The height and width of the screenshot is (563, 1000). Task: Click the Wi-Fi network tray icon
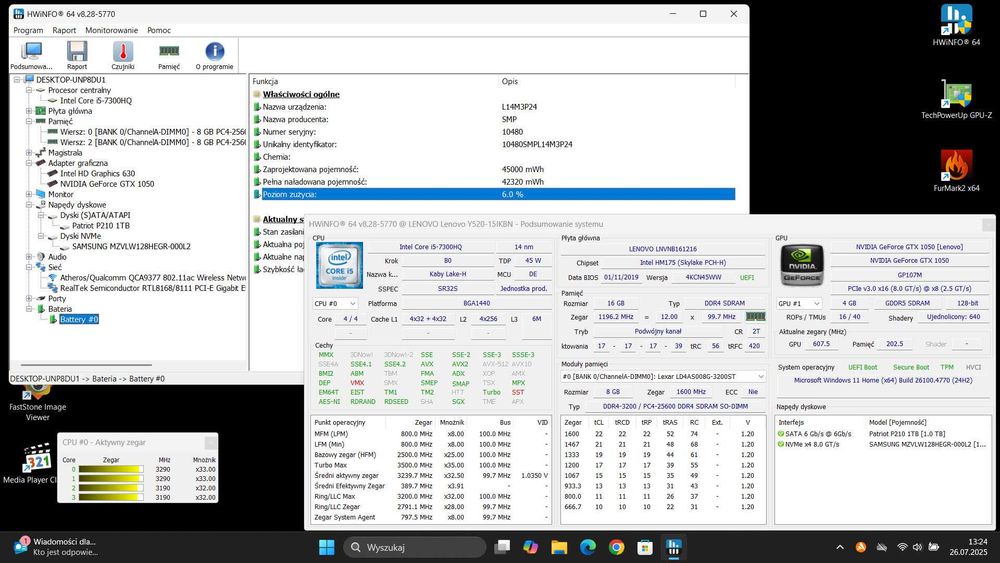tap(902, 547)
